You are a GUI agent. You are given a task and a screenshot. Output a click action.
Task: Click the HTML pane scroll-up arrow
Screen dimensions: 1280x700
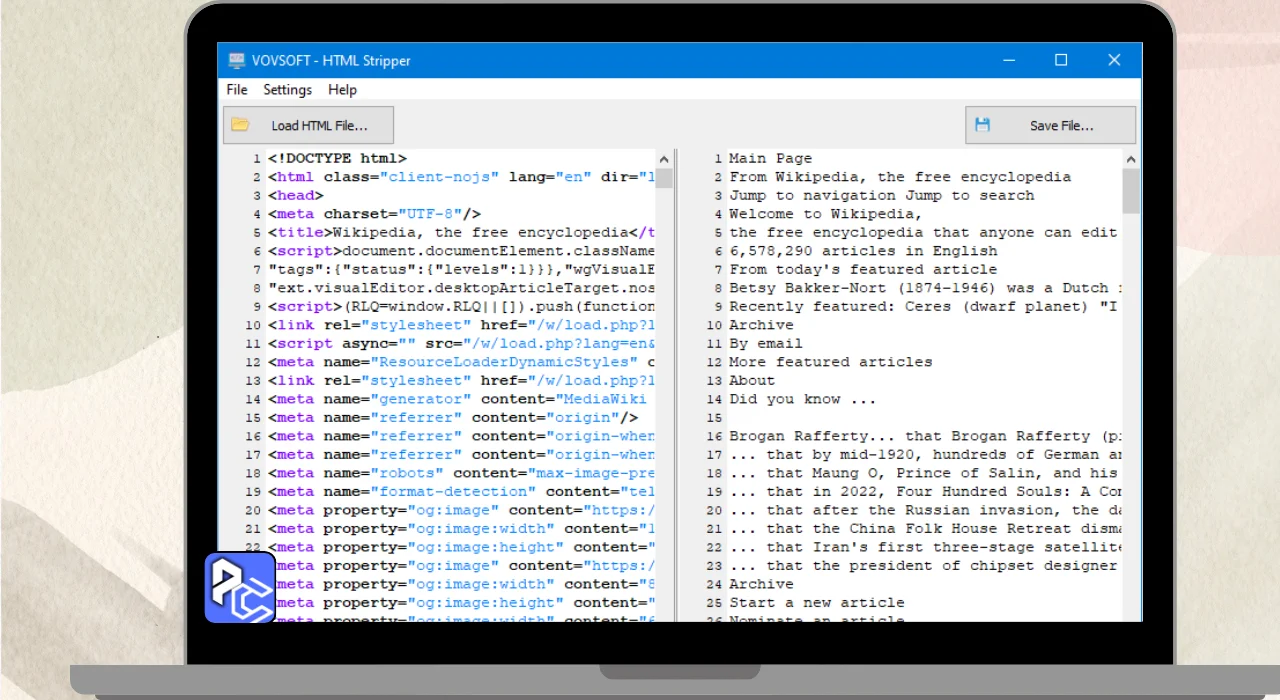[x=663, y=159]
